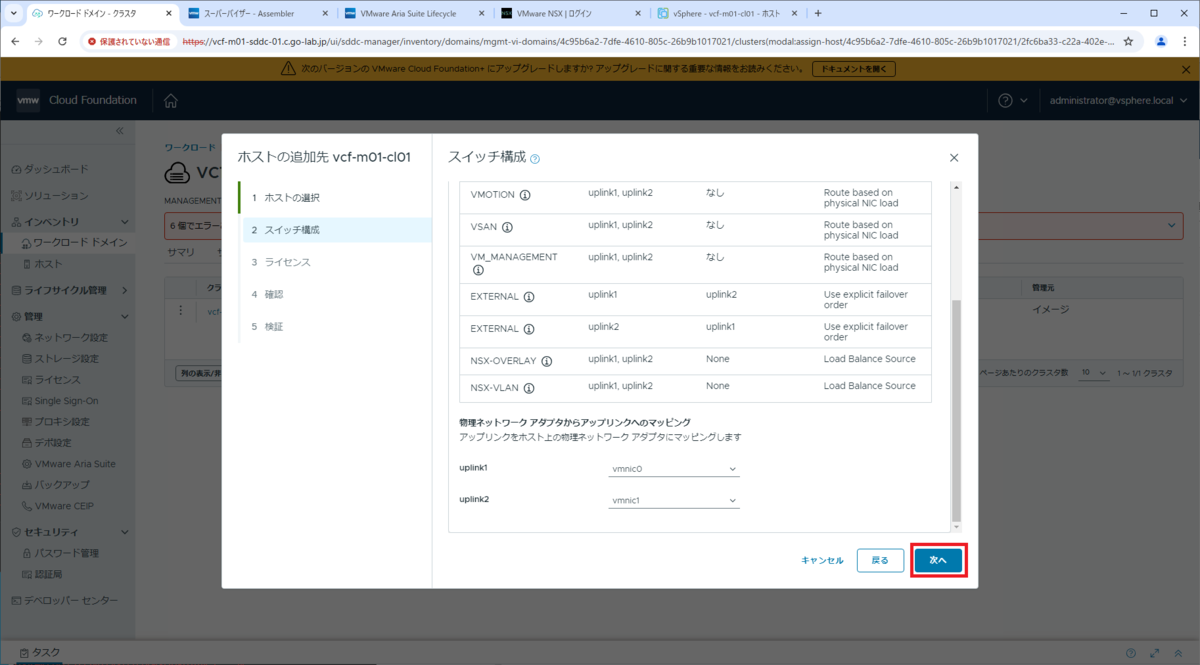Show the NSX-OVERLAY info icon details
The width and height of the screenshot is (1200, 665).
click(x=547, y=361)
